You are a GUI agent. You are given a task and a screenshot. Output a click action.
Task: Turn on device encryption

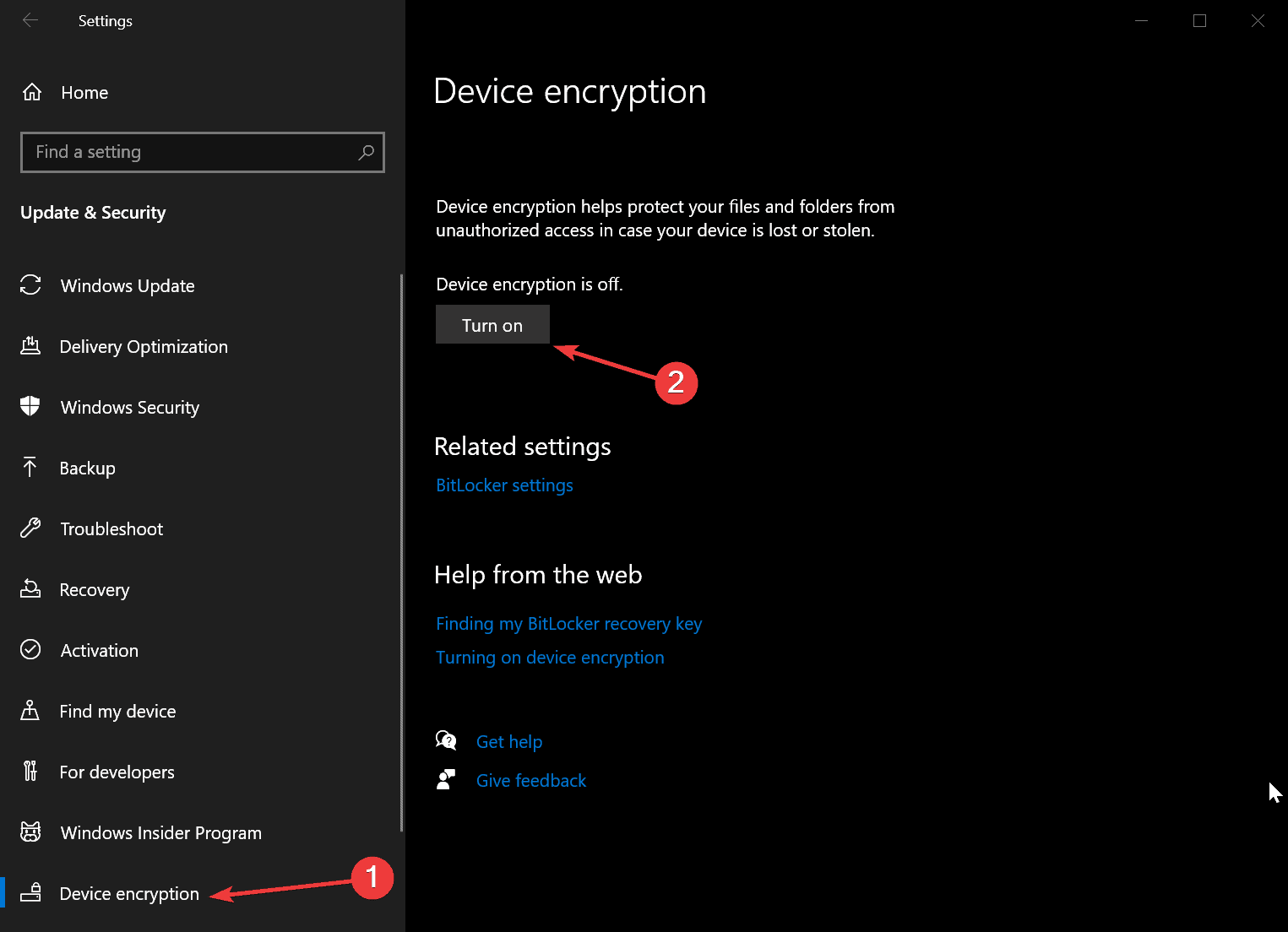(492, 325)
